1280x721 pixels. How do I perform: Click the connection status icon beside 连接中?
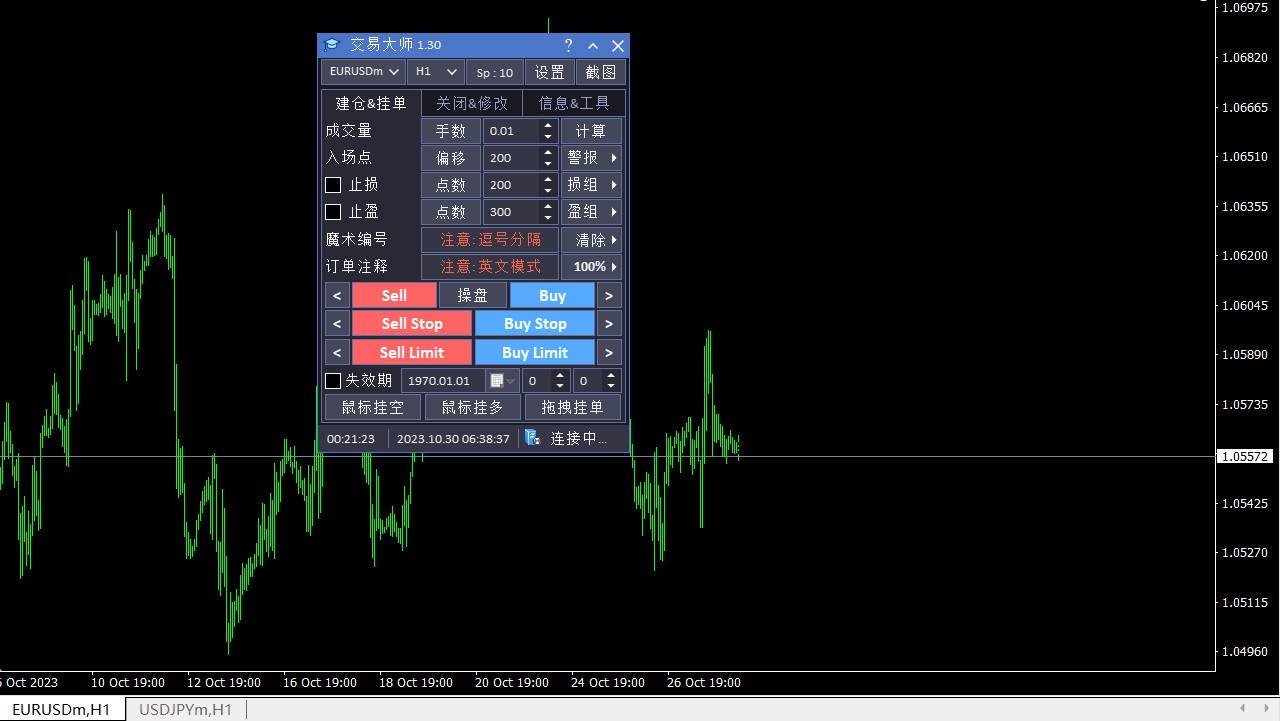click(533, 438)
